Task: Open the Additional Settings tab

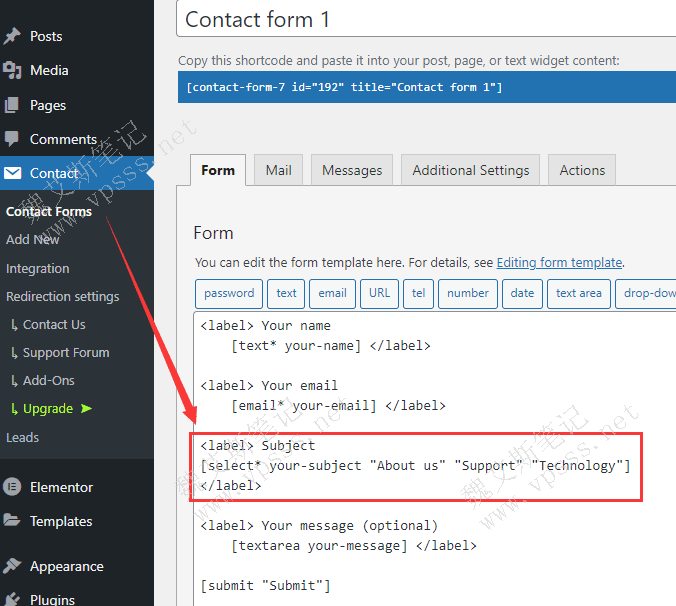Action: (x=471, y=170)
